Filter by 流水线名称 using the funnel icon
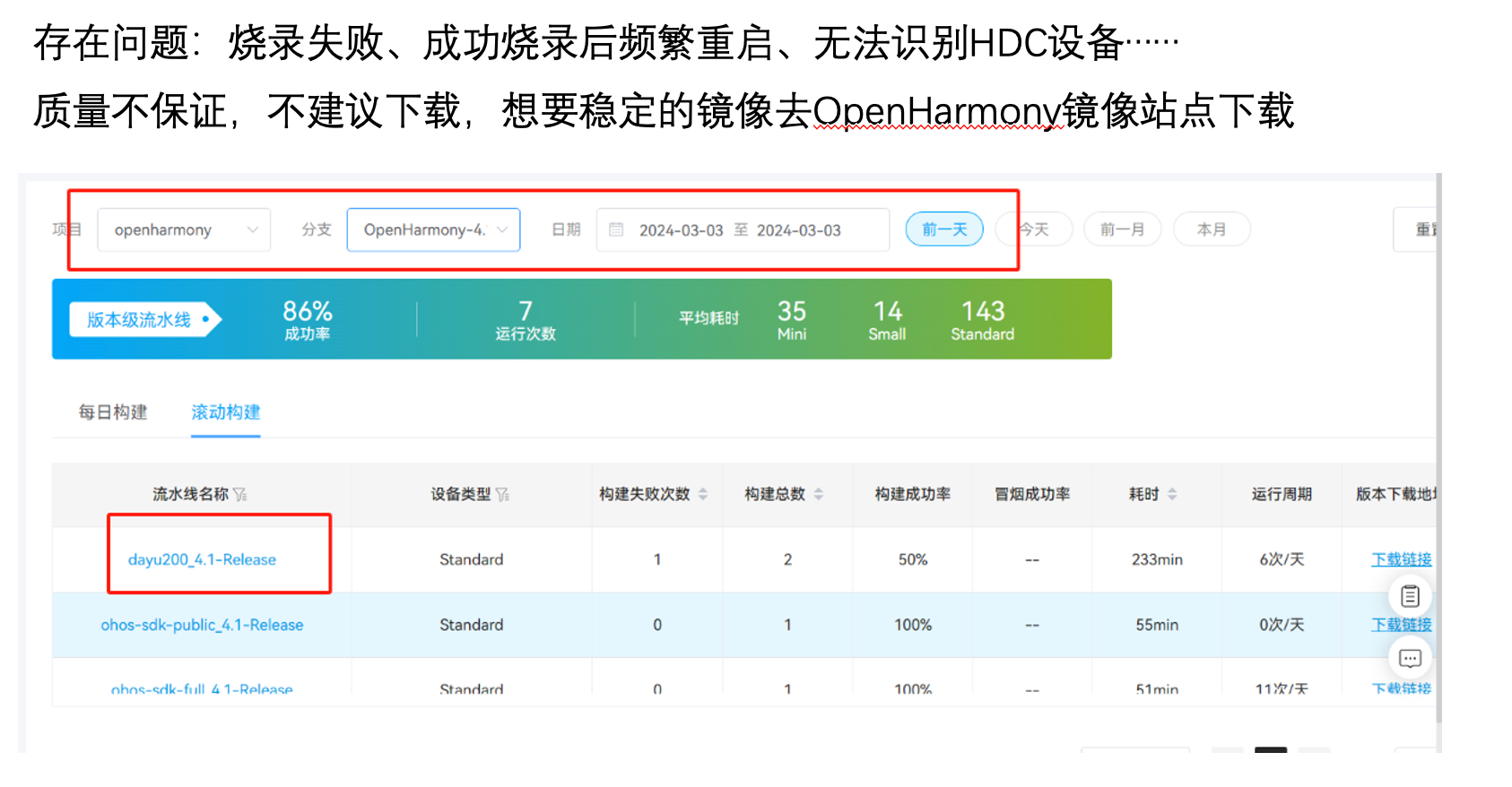Viewport: 1512px width, 787px height. pos(240,495)
